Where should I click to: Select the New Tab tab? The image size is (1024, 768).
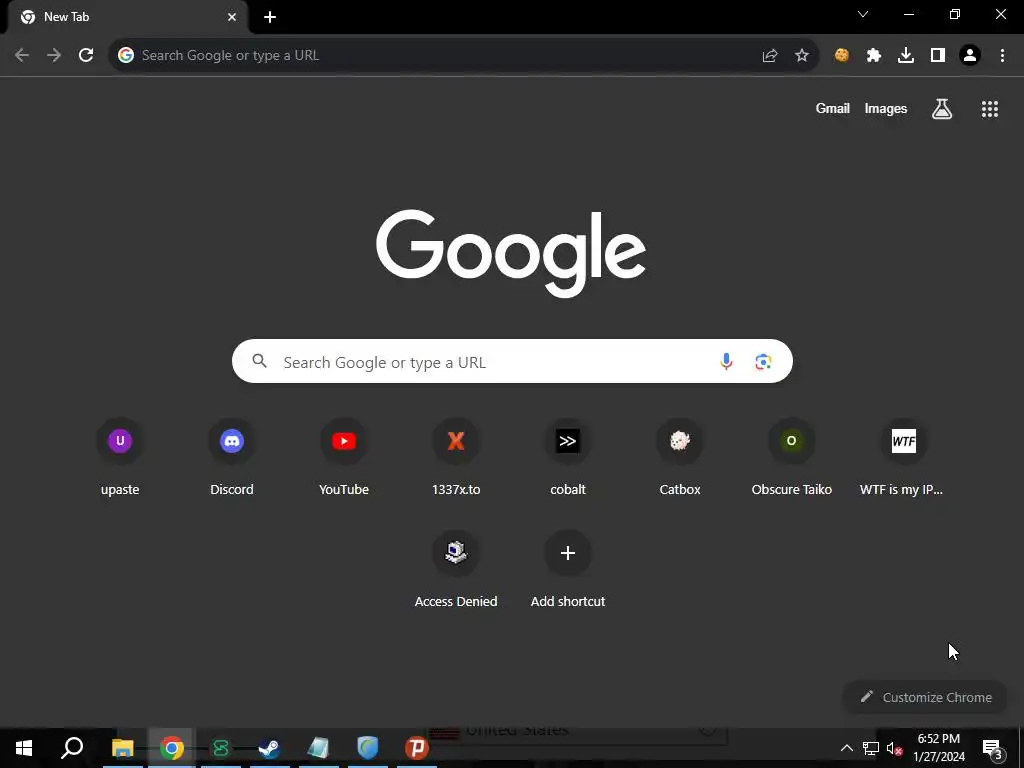(x=127, y=17)
